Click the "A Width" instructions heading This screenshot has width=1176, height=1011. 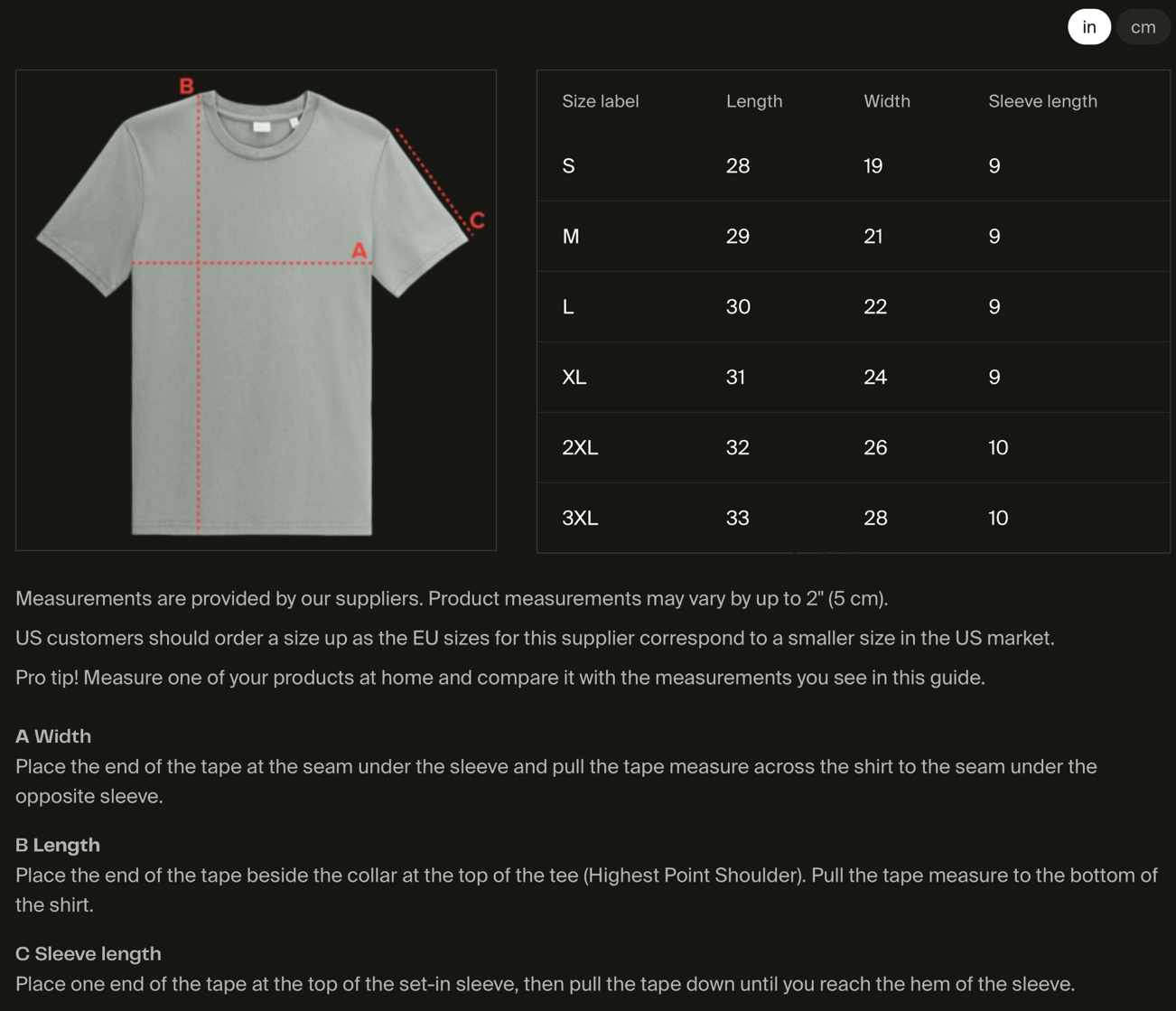coord(53,736)
